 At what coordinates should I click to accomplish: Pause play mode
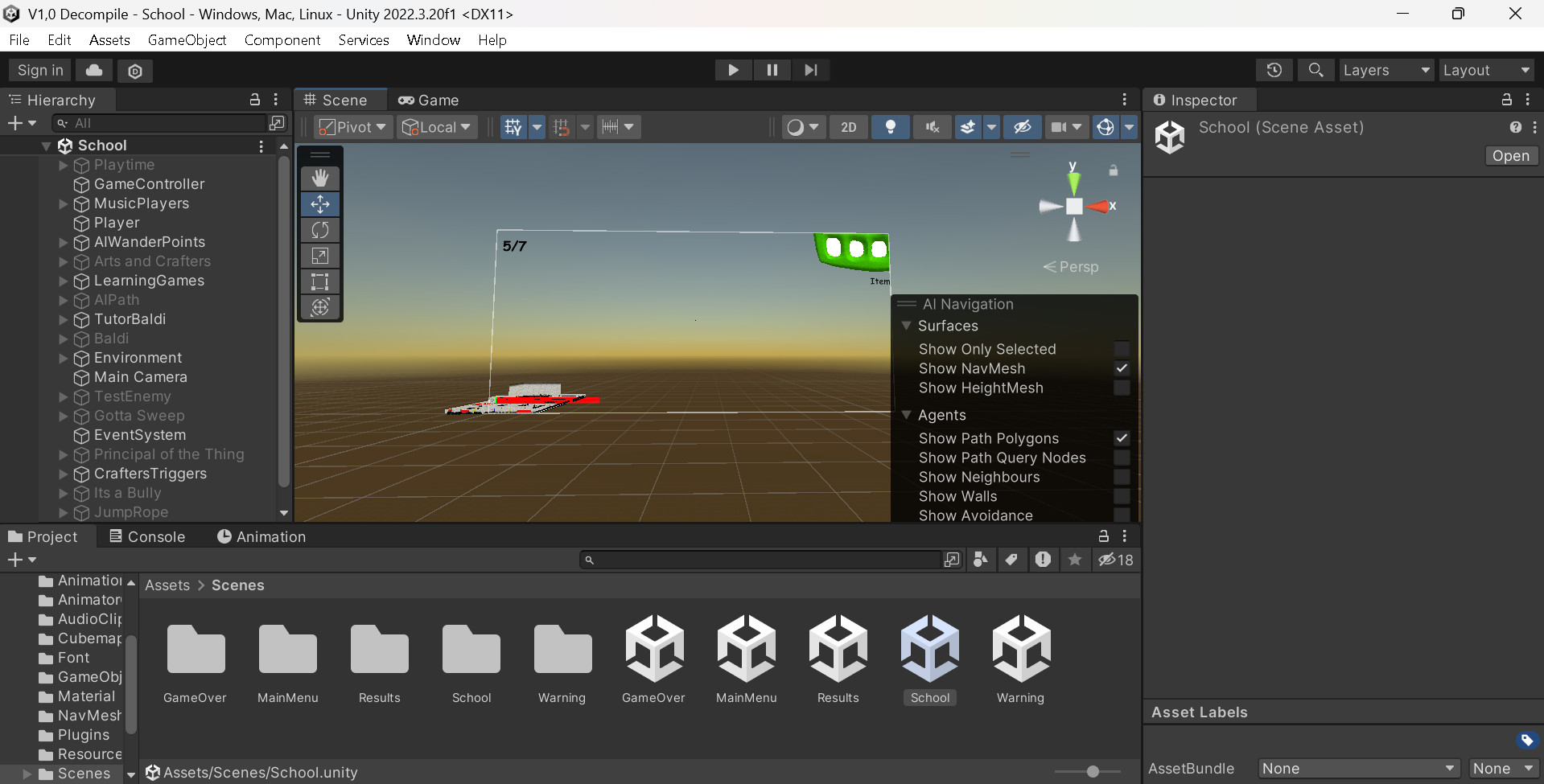tap(772, 70)
